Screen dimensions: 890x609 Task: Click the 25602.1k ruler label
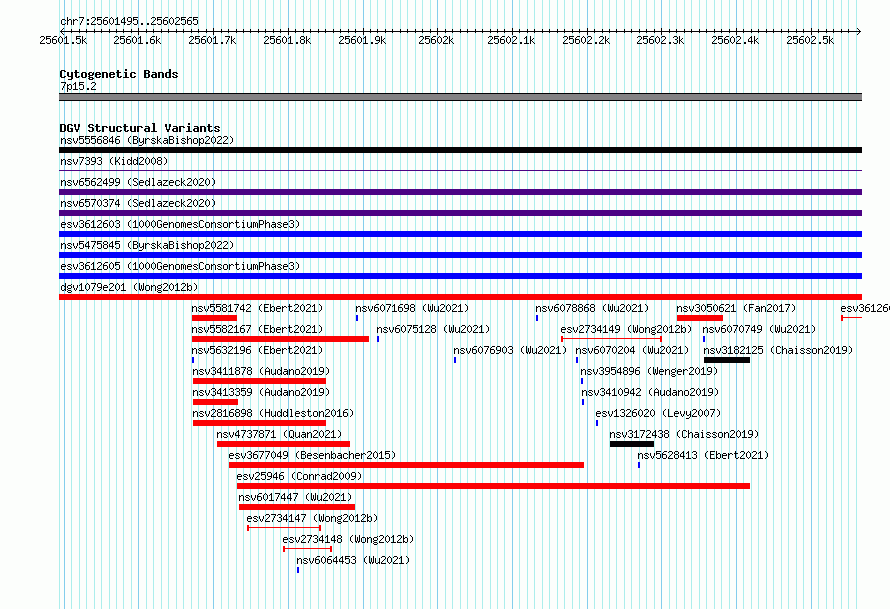coord(511,40)
